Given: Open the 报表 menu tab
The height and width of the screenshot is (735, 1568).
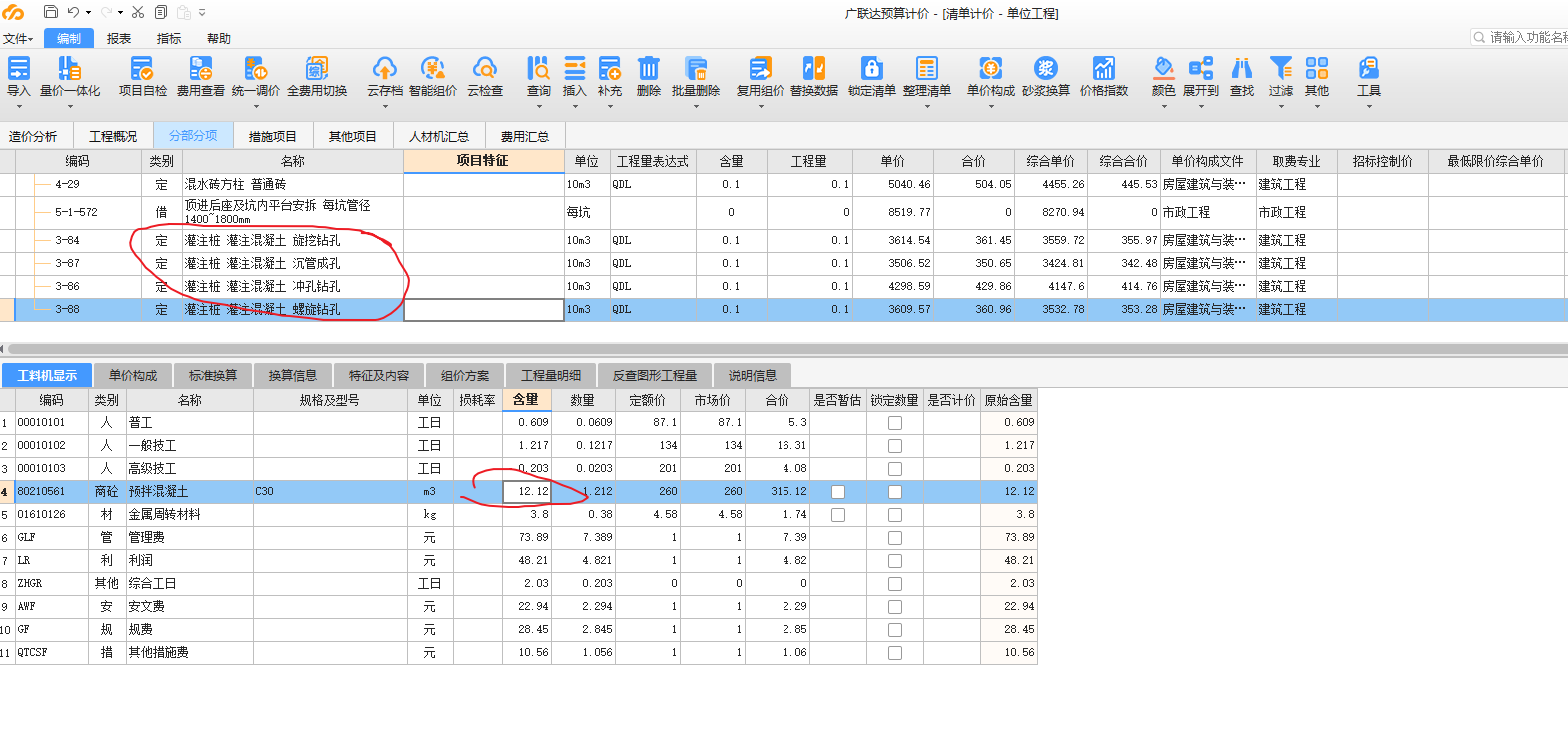Looking at the screenshot, I should [x=119, y=38].
